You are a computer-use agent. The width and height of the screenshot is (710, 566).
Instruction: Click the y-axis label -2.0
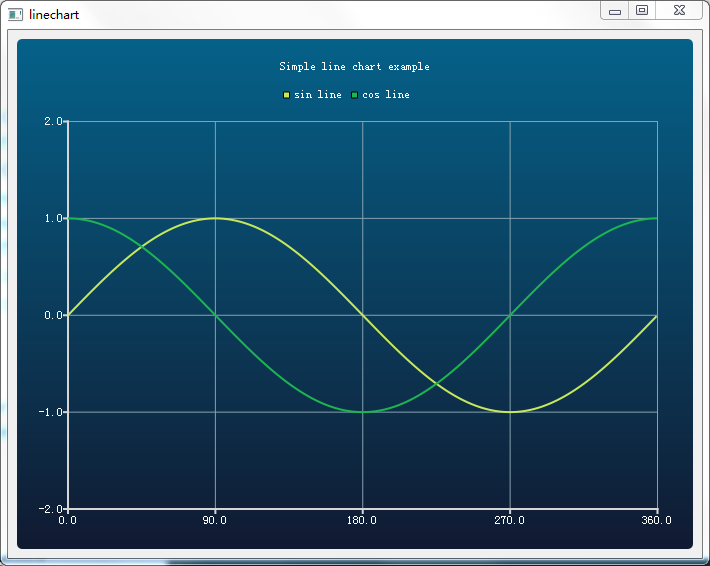point(51,509)
